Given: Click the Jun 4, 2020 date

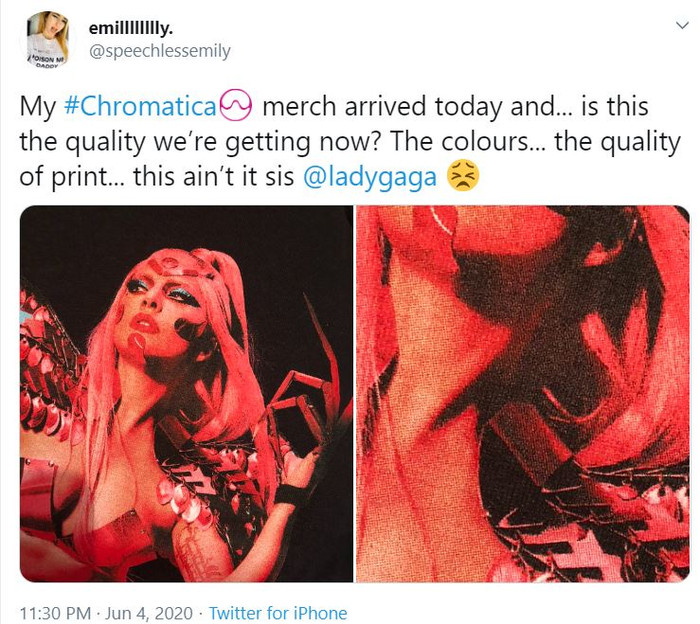Looking at the screenshot, I should pyautogui.click(x=149, y=613).
